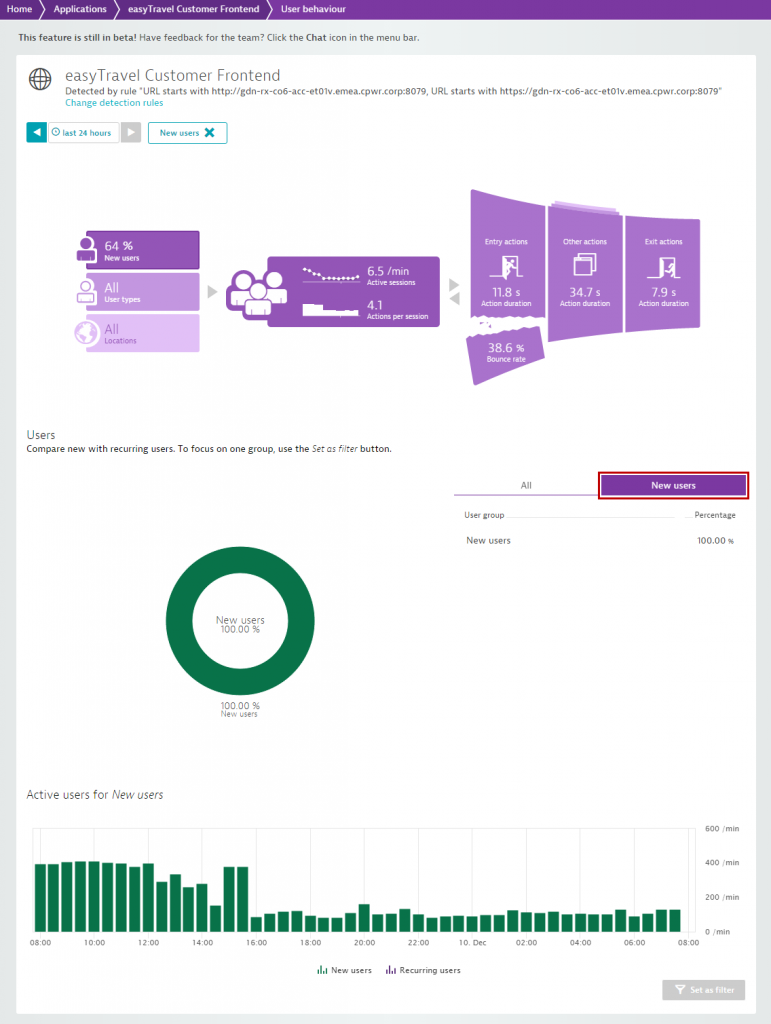Switch to the All users tab
The height and width of the screenshot is (1024, 771).
[x=526, y=485]
